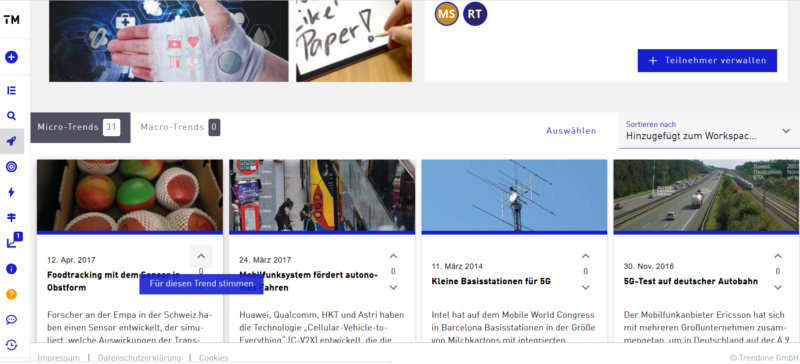This screenshot has width=800, height=364.
Task: Open the list view icon in sidebar
Action: pos(11,90)
